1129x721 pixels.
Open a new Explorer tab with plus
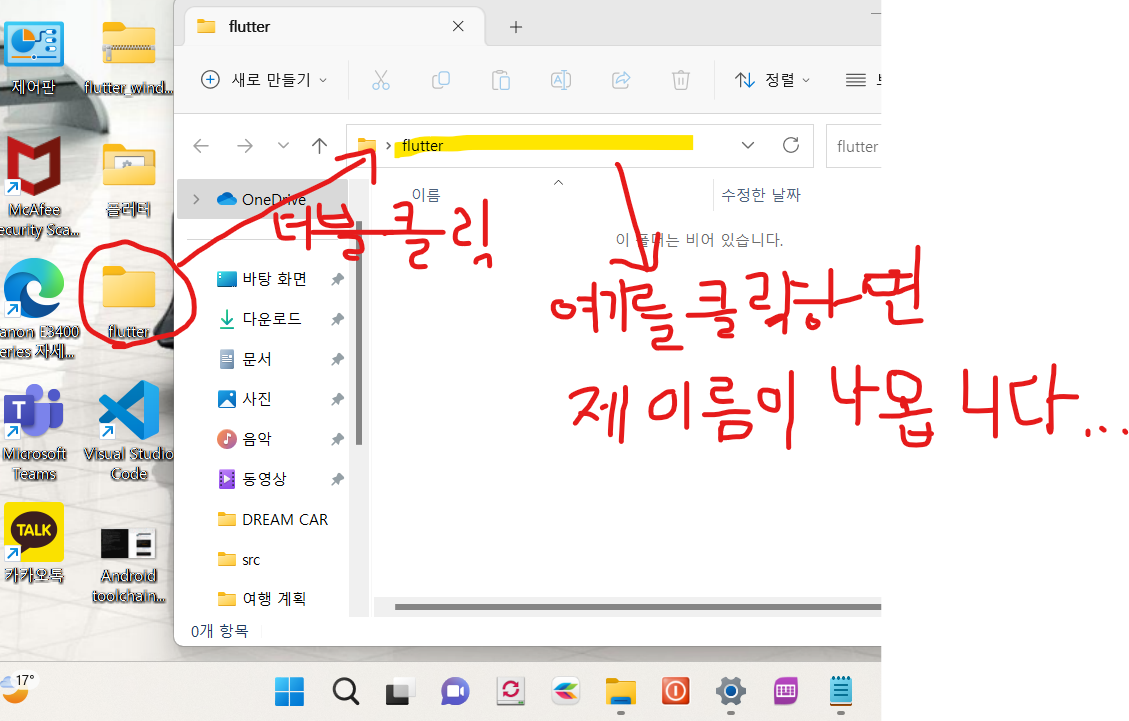(x=516, y=27)
